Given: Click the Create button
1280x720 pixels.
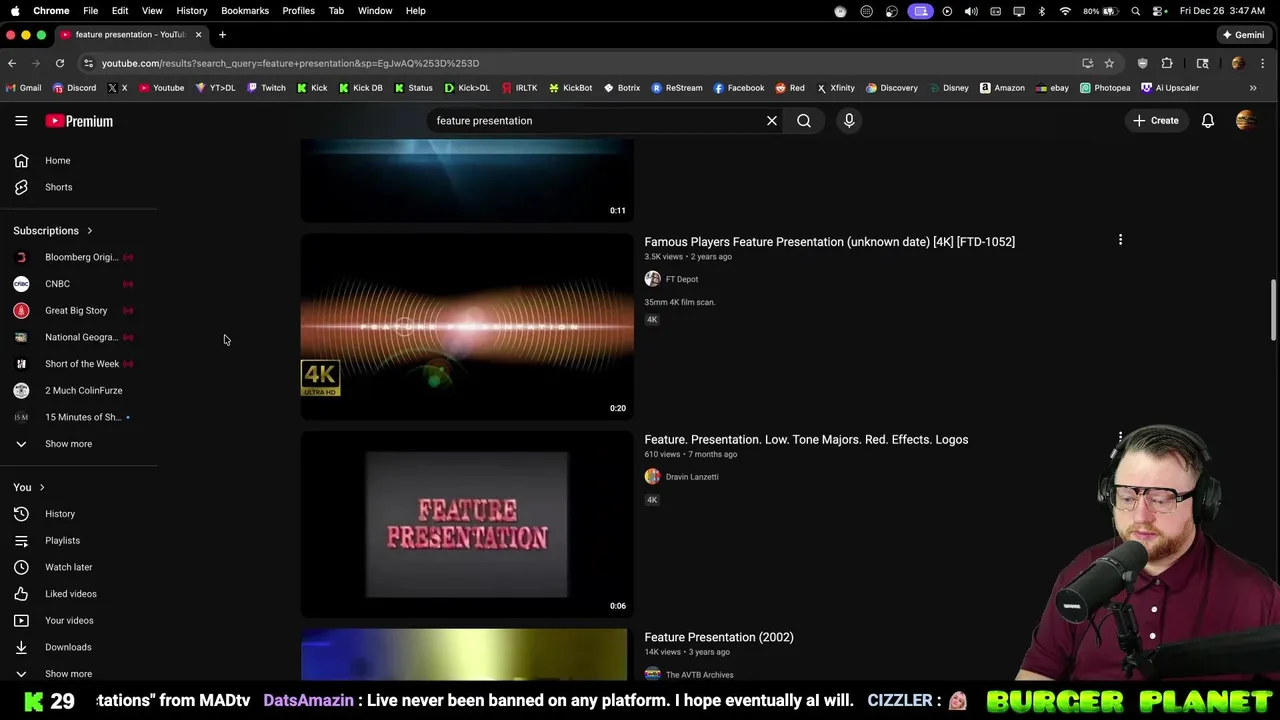Looking at the screenshot, I should (1156, 121).
